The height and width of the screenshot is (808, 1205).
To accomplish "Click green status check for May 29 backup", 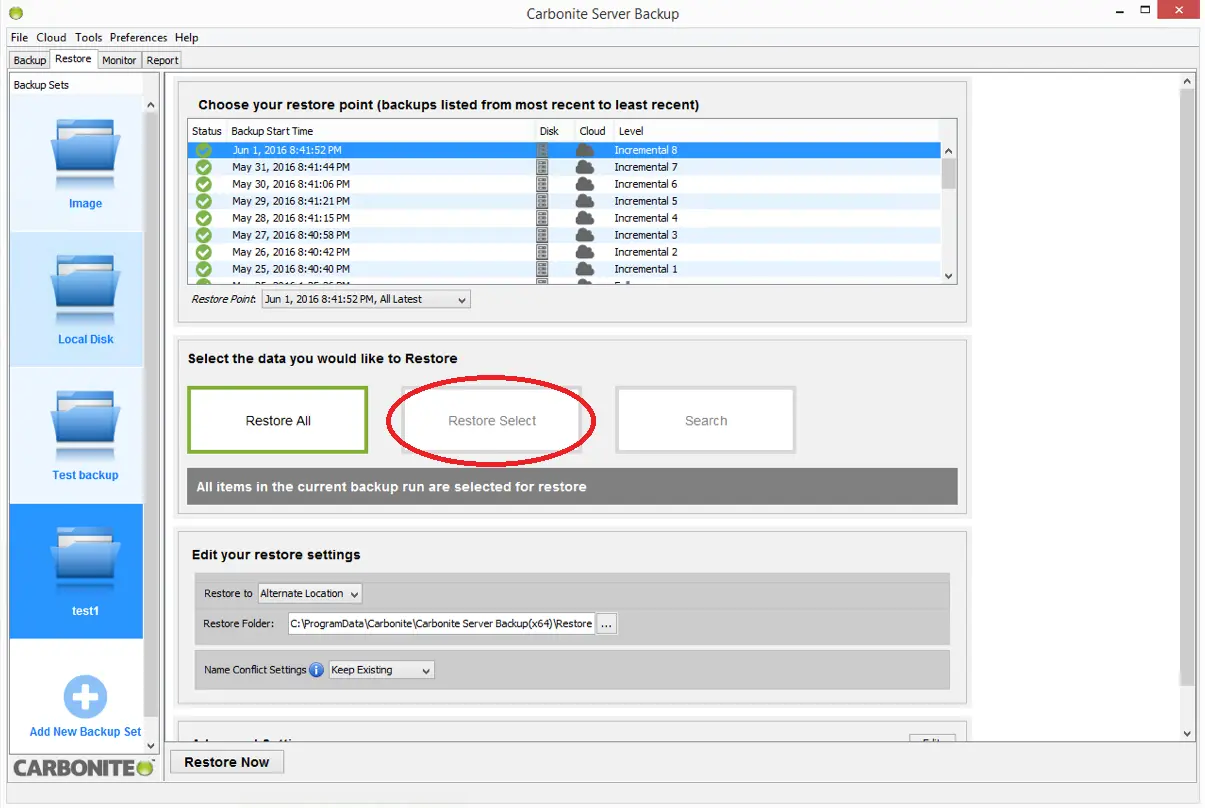I will 204,201.
